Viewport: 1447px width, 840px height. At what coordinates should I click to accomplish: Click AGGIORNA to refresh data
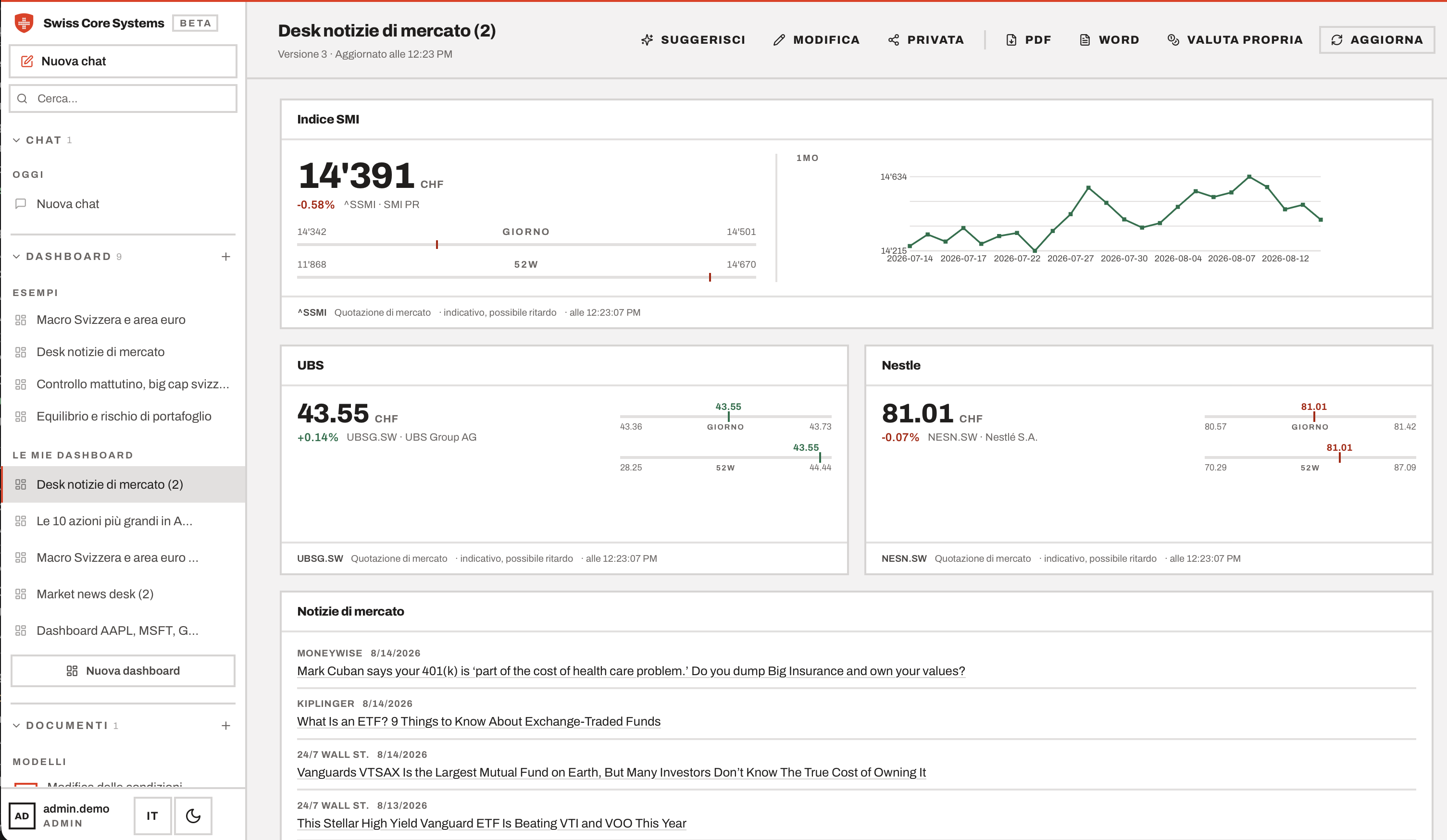(x=1376, y=39)
